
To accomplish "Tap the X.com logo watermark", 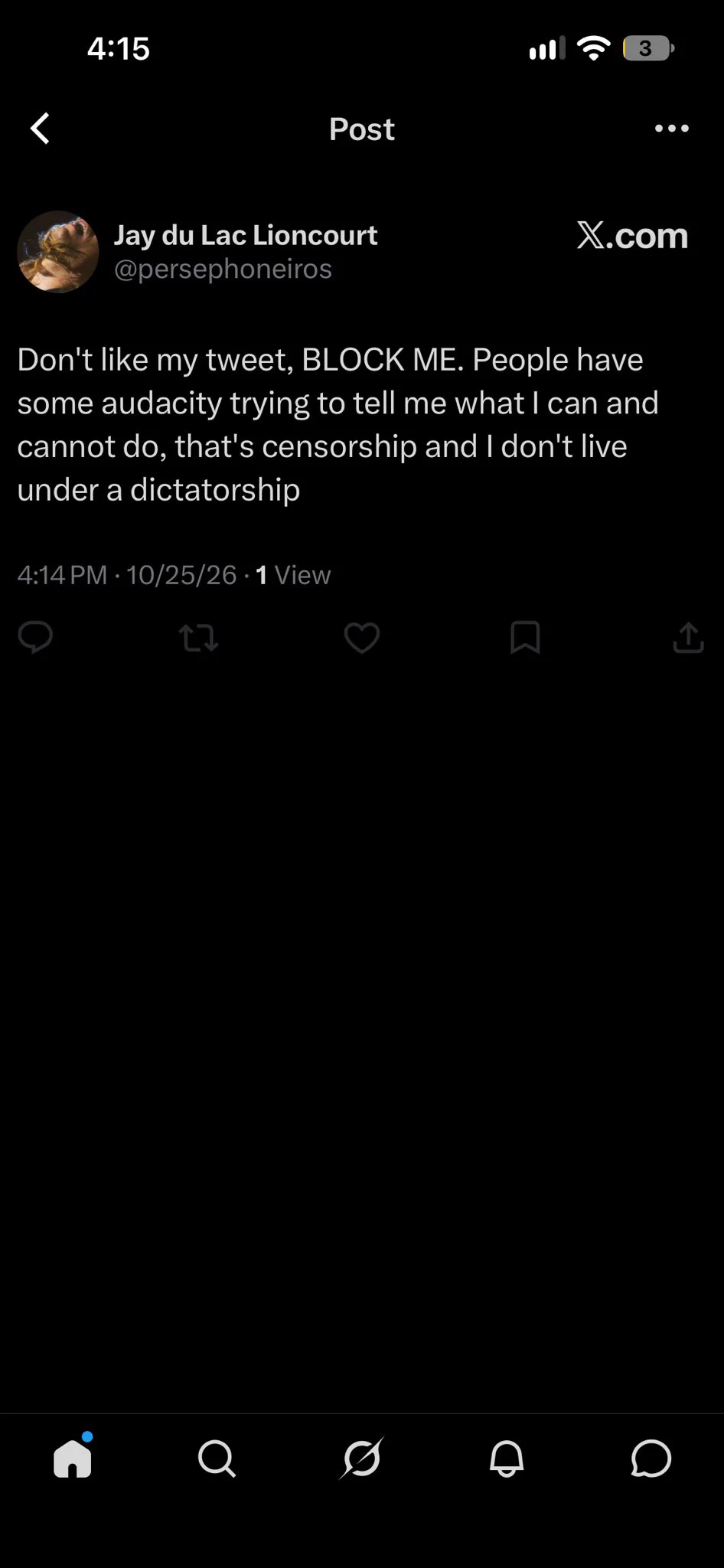I will (632, 236).
